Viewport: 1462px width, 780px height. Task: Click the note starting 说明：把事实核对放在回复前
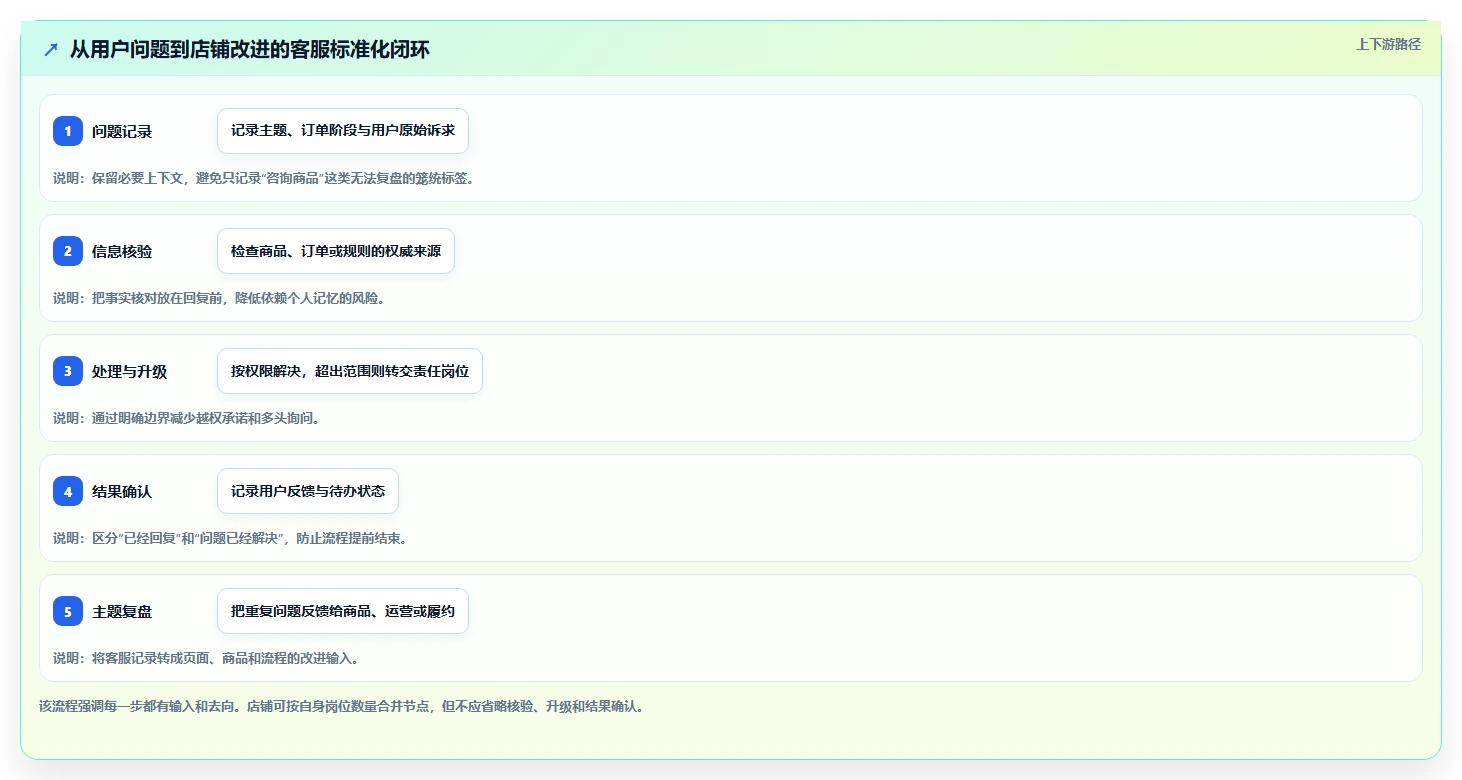tap(219, 298)
